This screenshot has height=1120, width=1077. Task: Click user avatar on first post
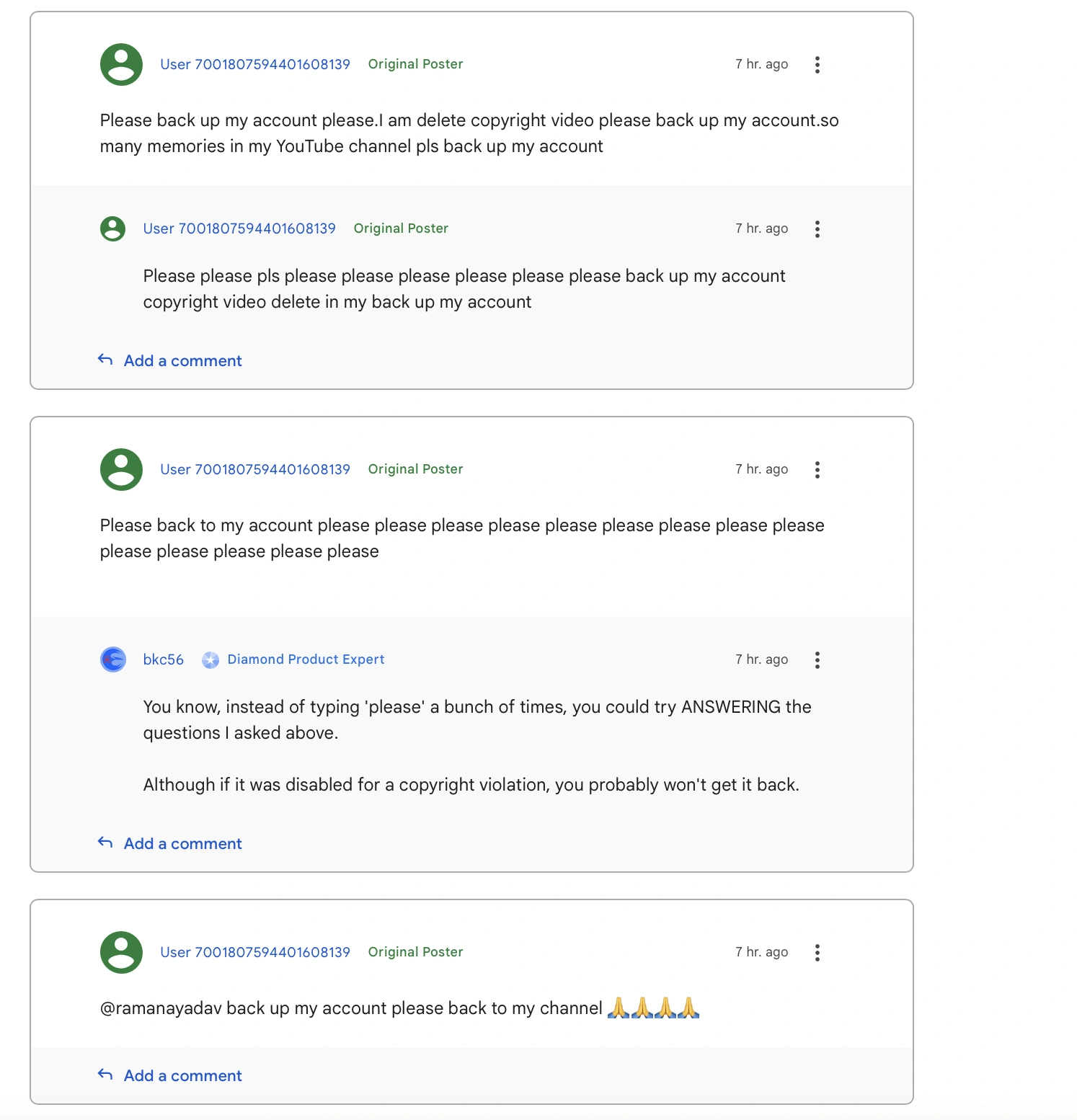121,64
